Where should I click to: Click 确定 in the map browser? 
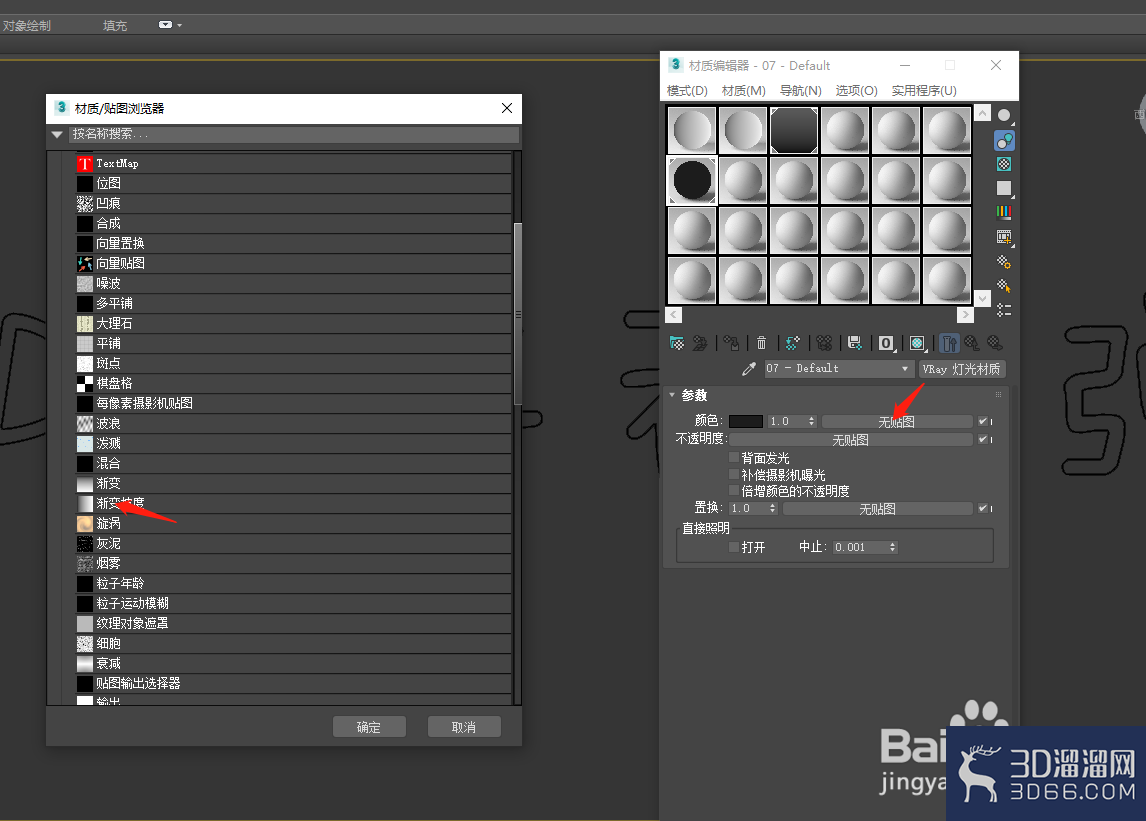coord(369,727)
